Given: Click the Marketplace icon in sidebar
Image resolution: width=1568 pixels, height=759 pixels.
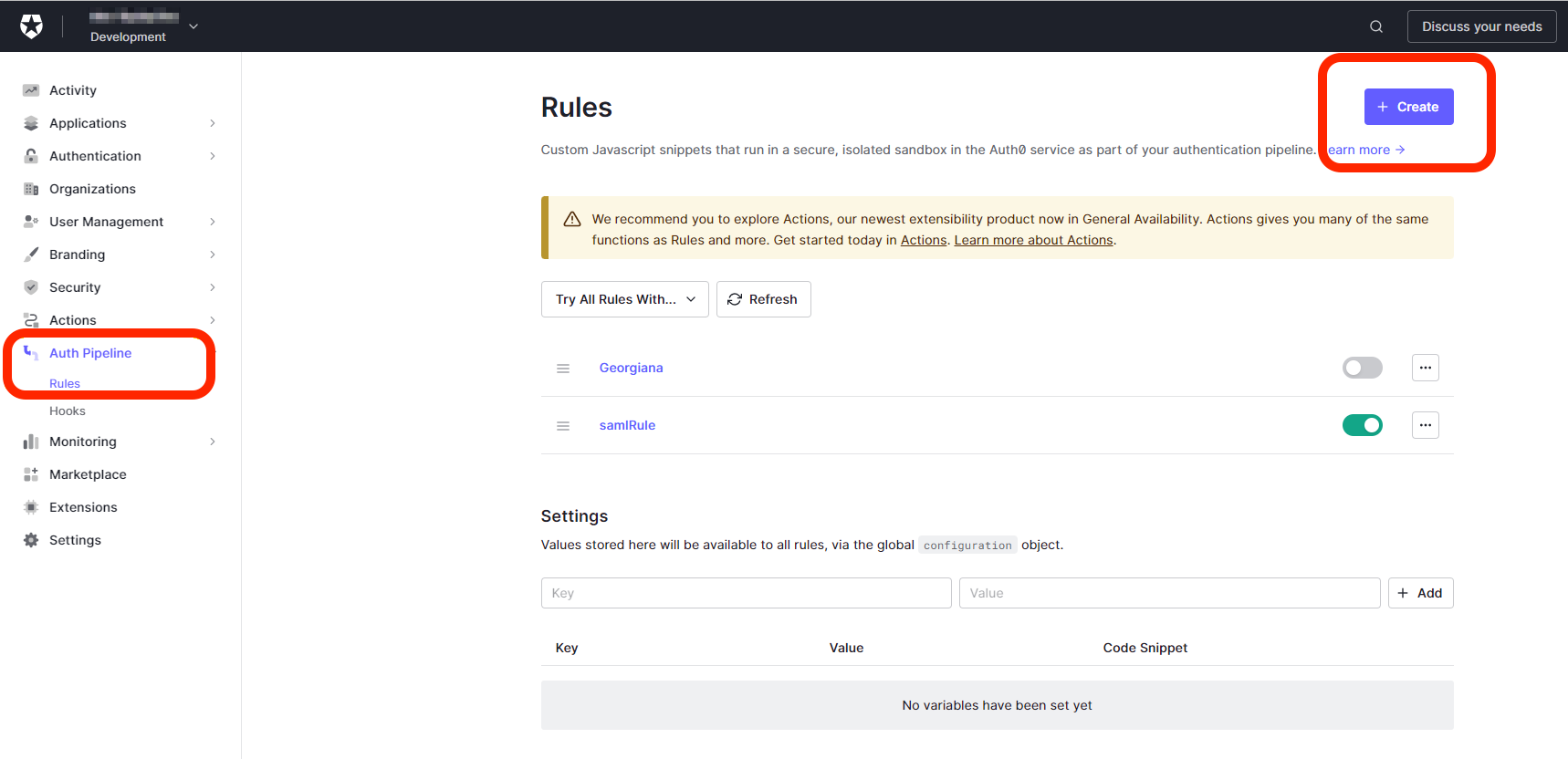Looking at the screenshot, I should (31, 474).
